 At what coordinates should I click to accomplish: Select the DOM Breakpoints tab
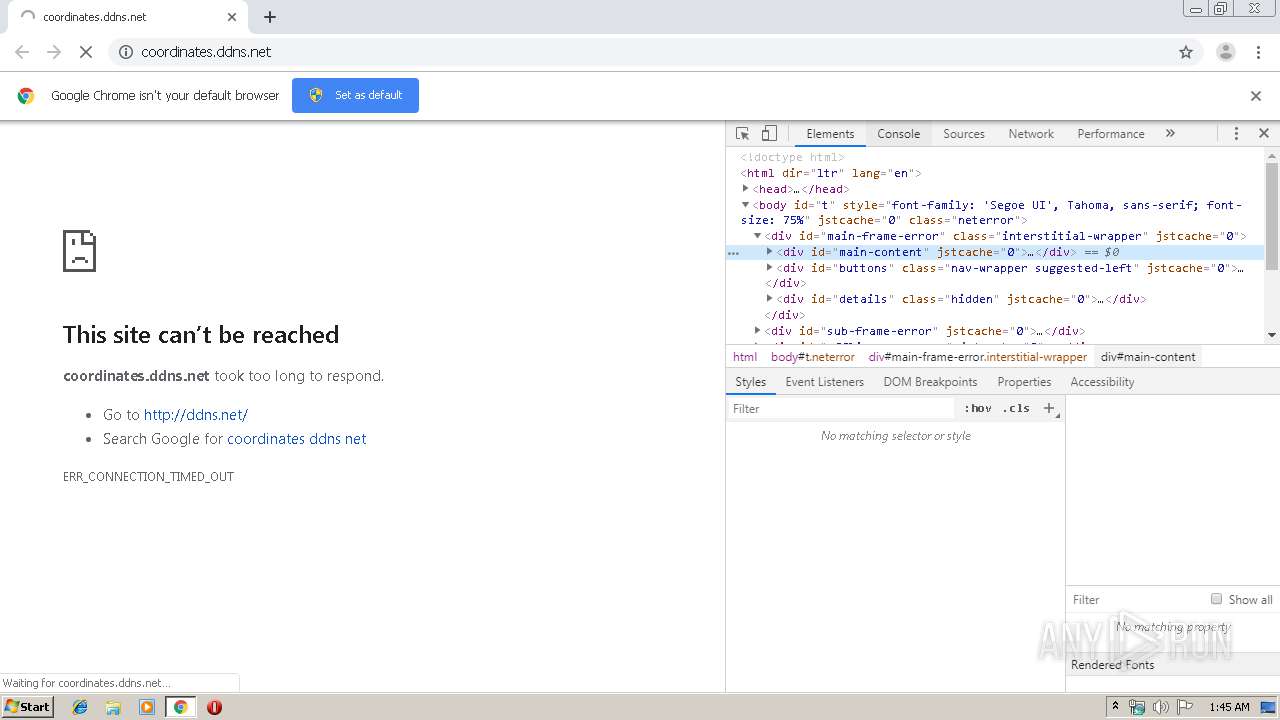[930, 382]
